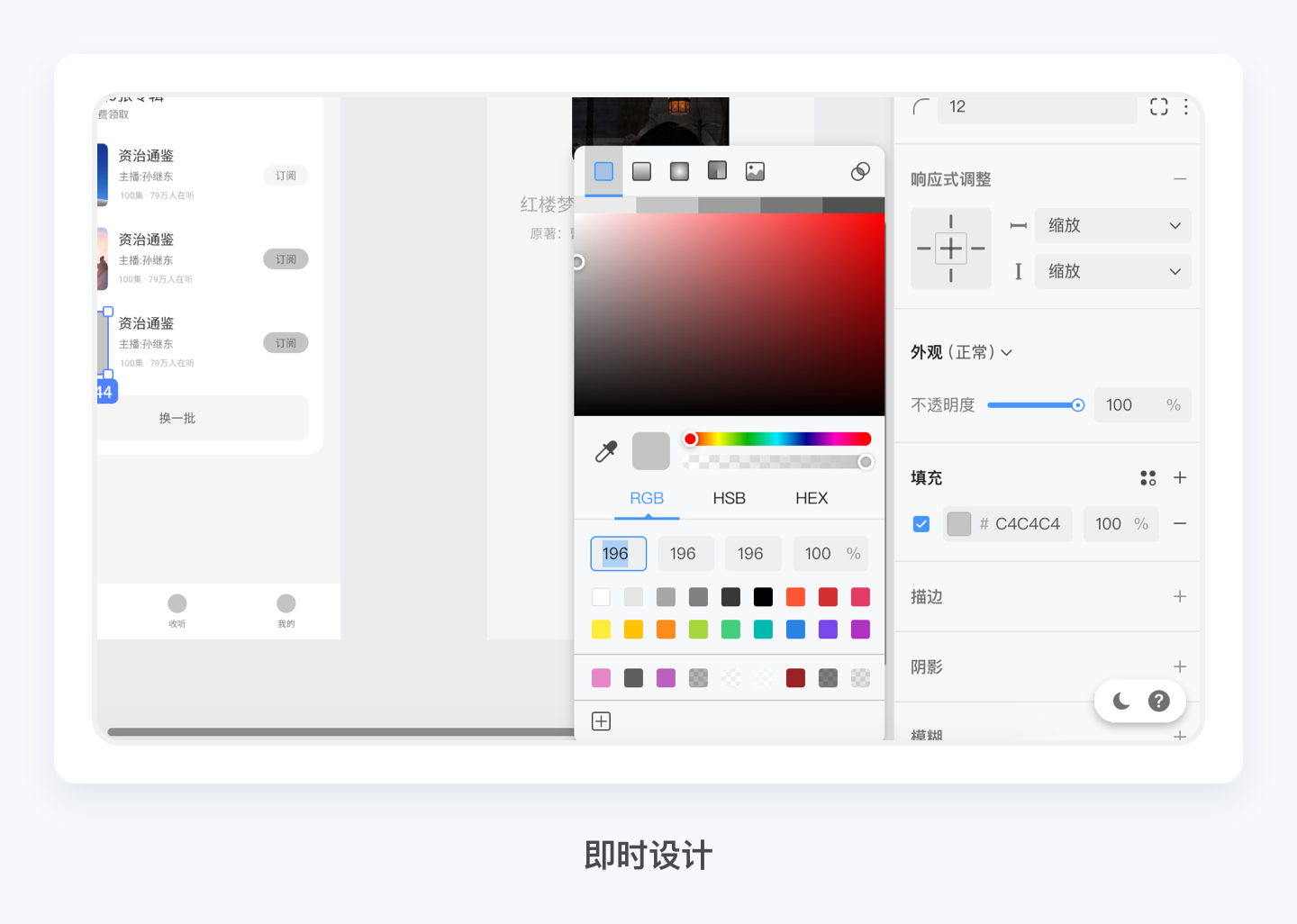Viewport: 1297px width, 924px height.
Task: Click the center of the constraints widget
Action: 950,249
